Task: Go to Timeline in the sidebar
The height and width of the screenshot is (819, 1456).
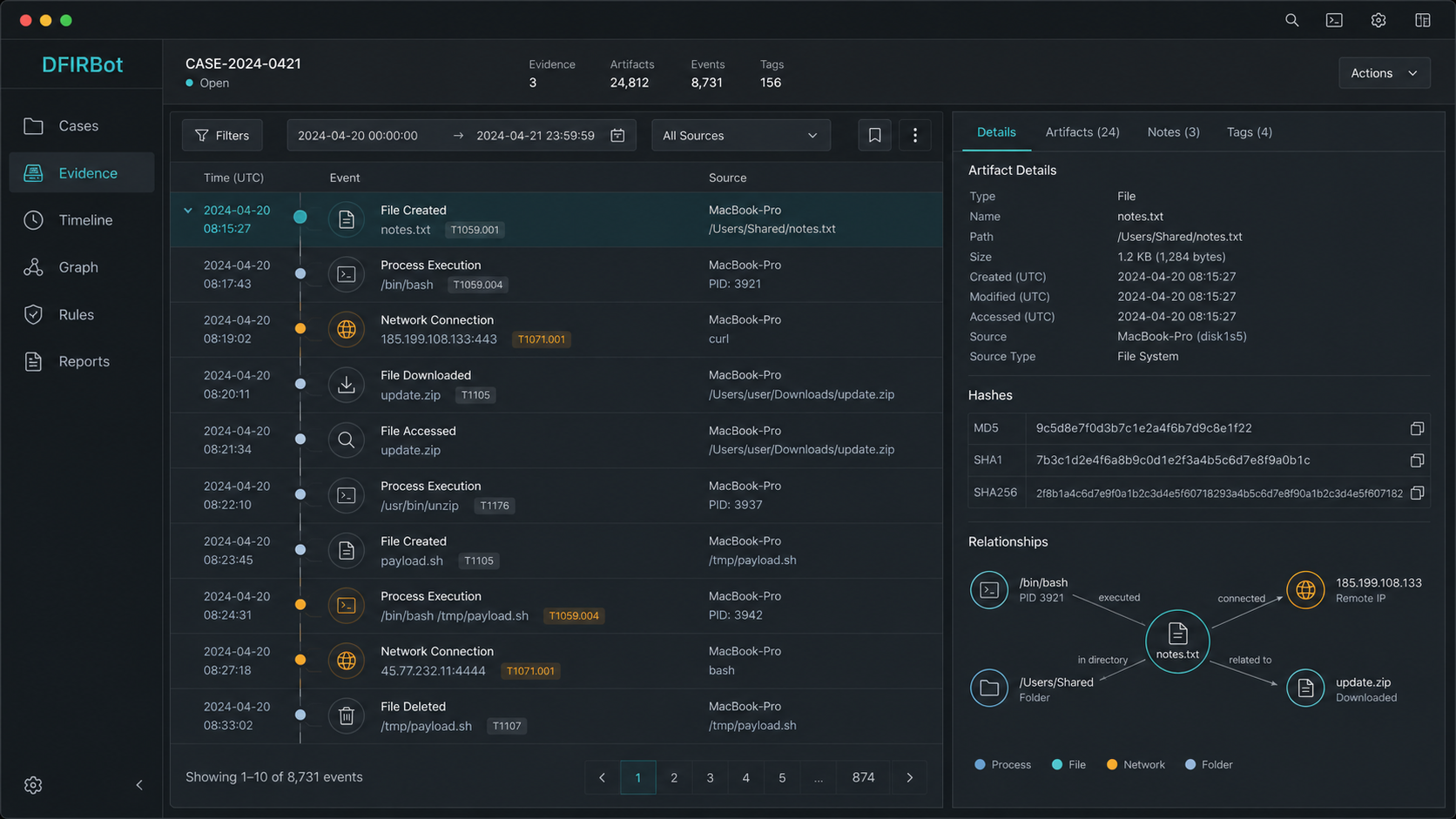Action: [x=82, y=220]
